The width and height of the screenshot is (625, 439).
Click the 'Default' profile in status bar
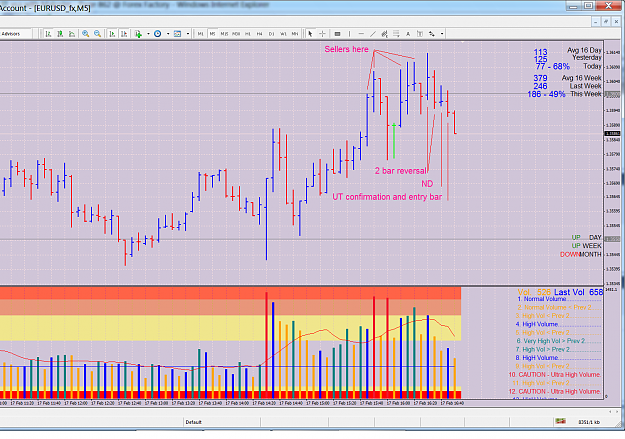tap(194, 422)
